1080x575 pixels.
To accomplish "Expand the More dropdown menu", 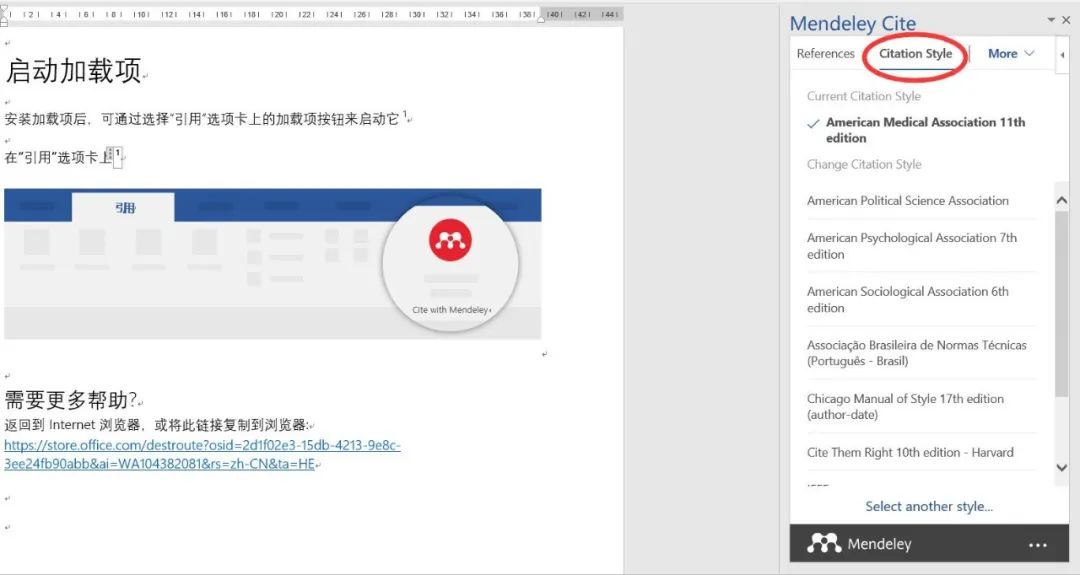I will [1011, 54].
